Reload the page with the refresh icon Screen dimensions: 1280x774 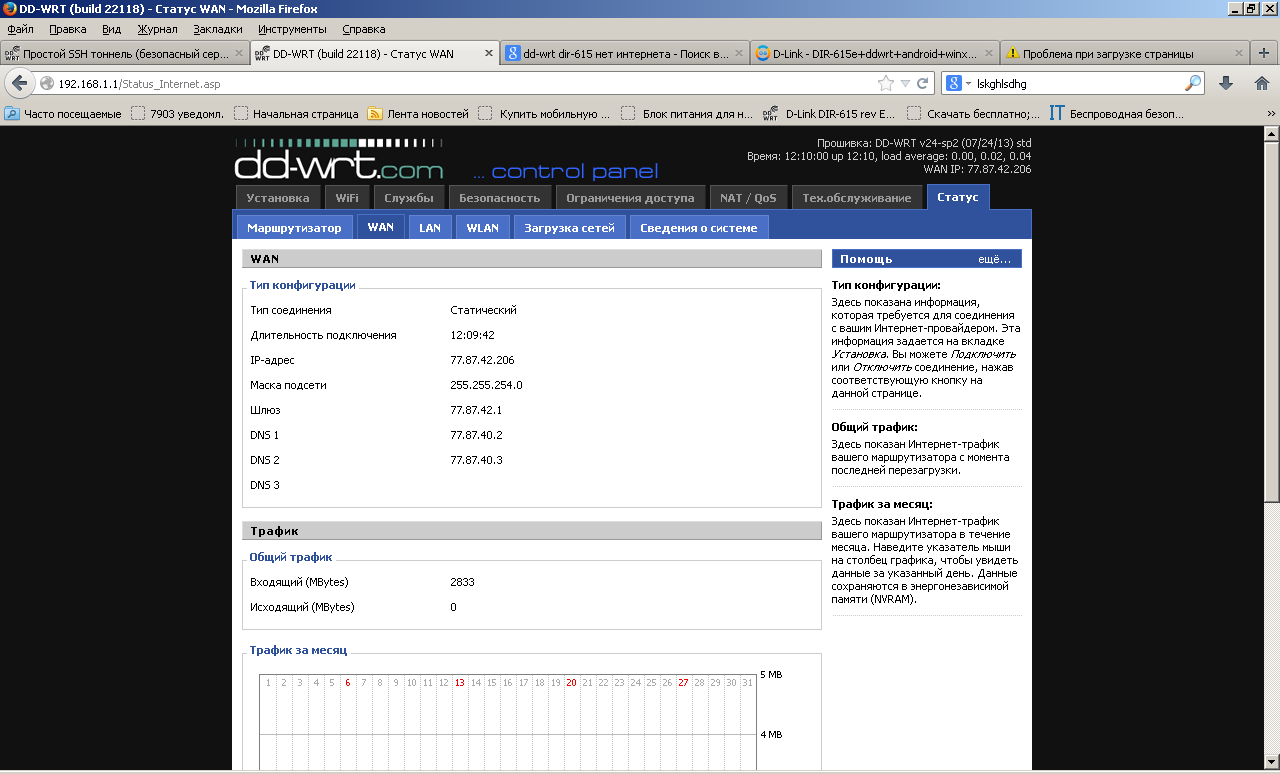[x=923, y=83]
